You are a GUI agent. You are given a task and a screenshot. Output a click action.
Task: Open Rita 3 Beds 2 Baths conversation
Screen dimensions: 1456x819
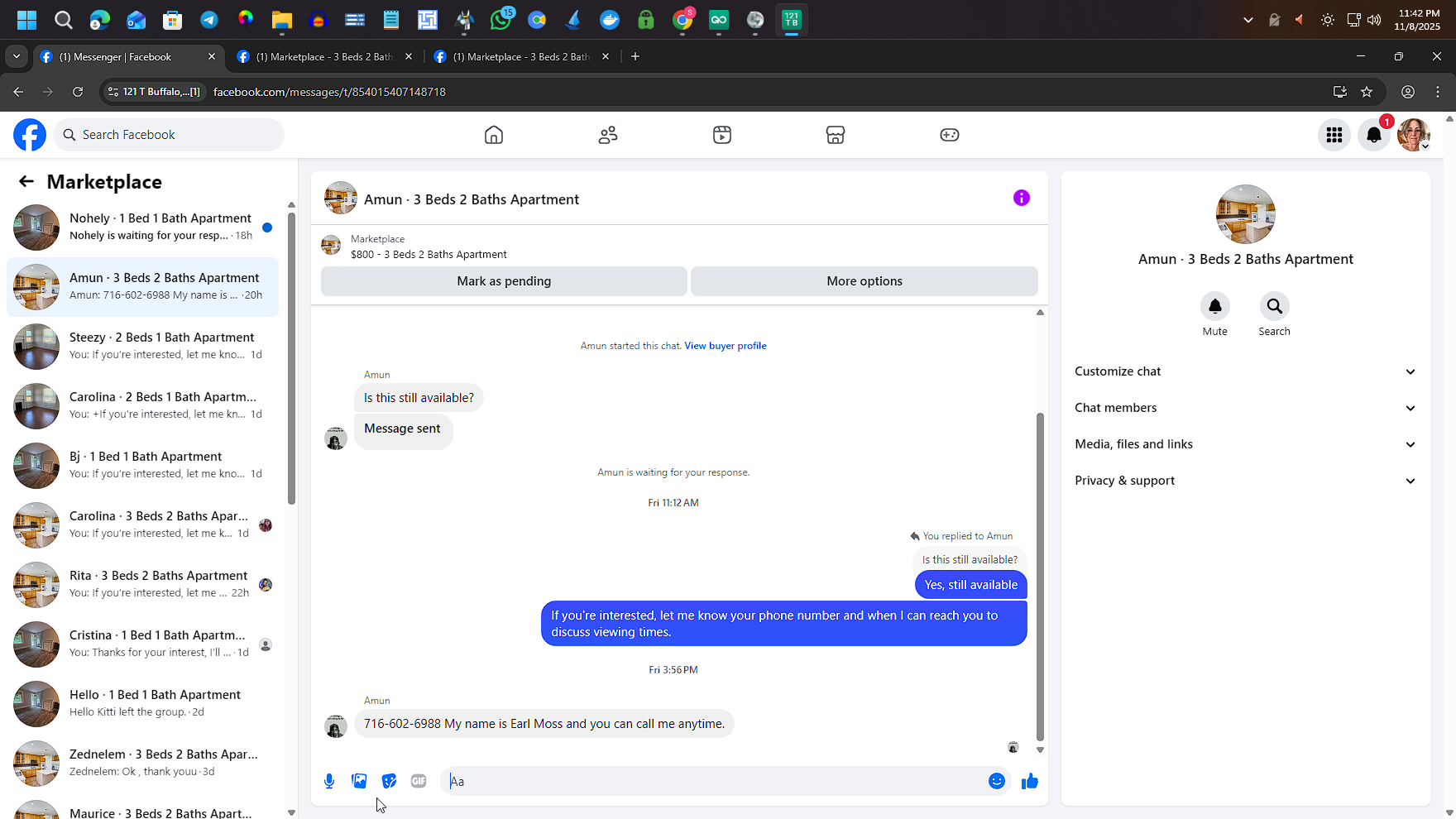tap(142, 585)
